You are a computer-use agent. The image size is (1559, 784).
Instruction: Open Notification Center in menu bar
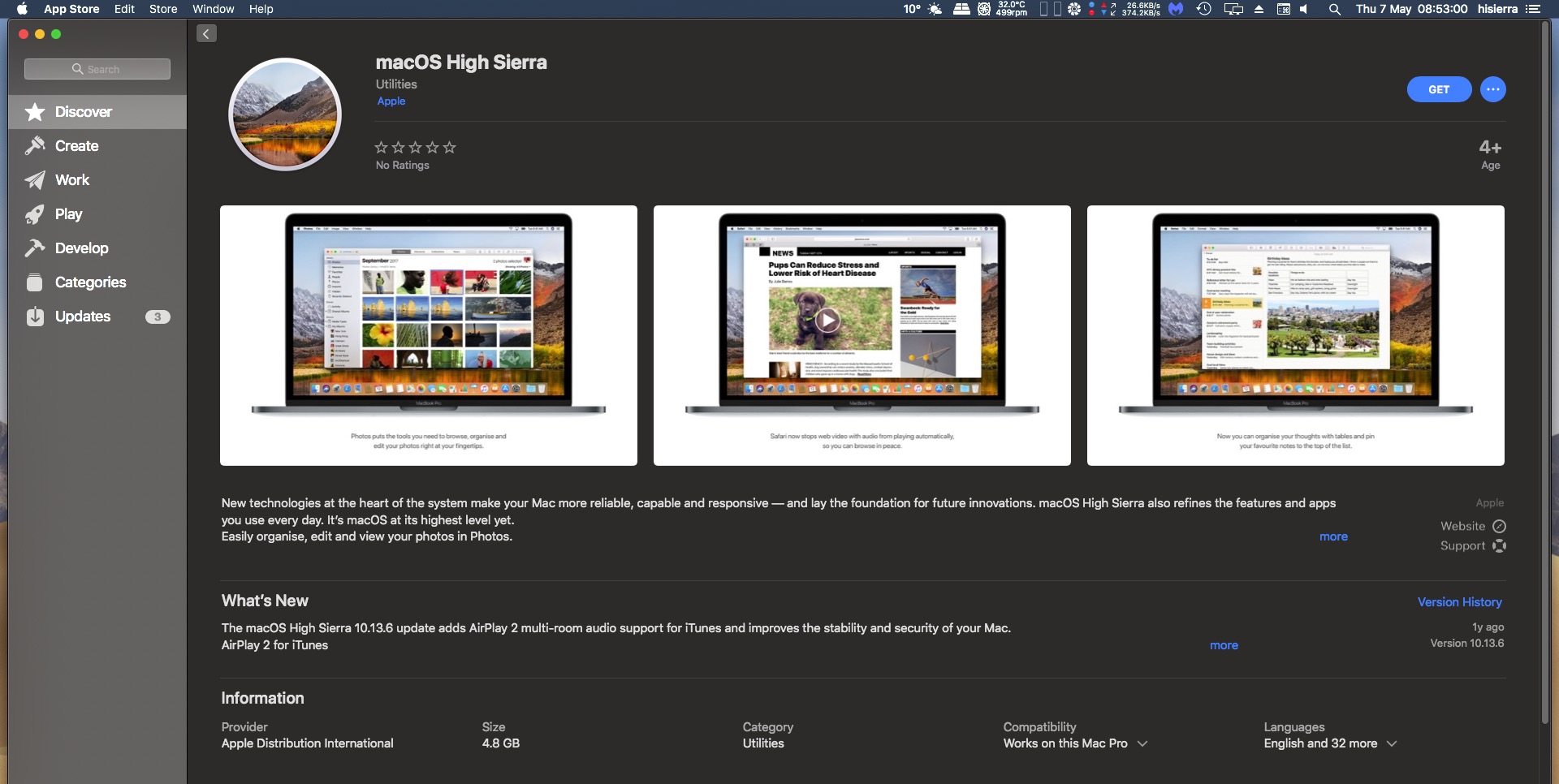[1533, 9]
